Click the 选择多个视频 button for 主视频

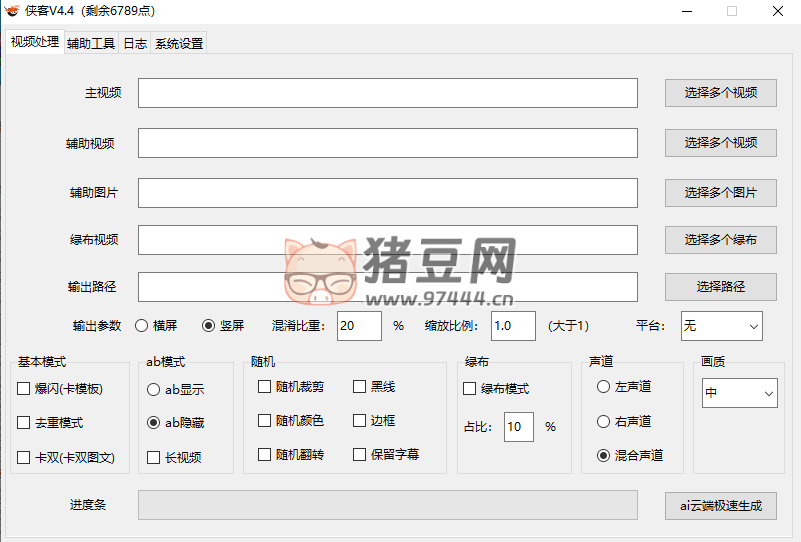tap(720, 93)
